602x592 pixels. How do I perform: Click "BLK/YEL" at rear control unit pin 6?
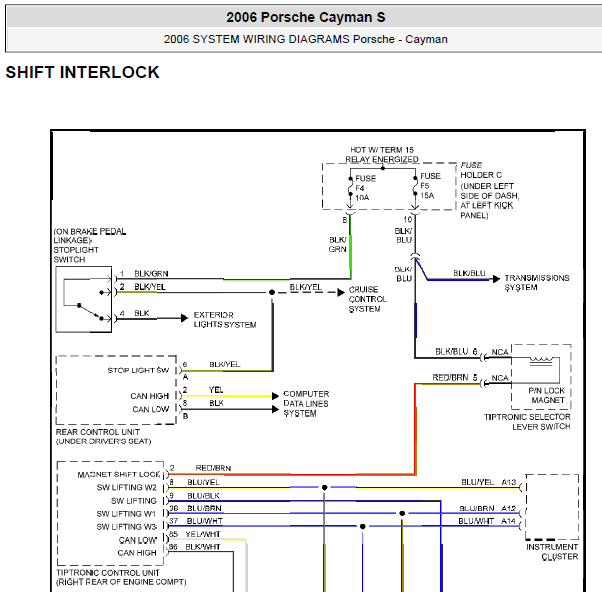tap(225, 364)
